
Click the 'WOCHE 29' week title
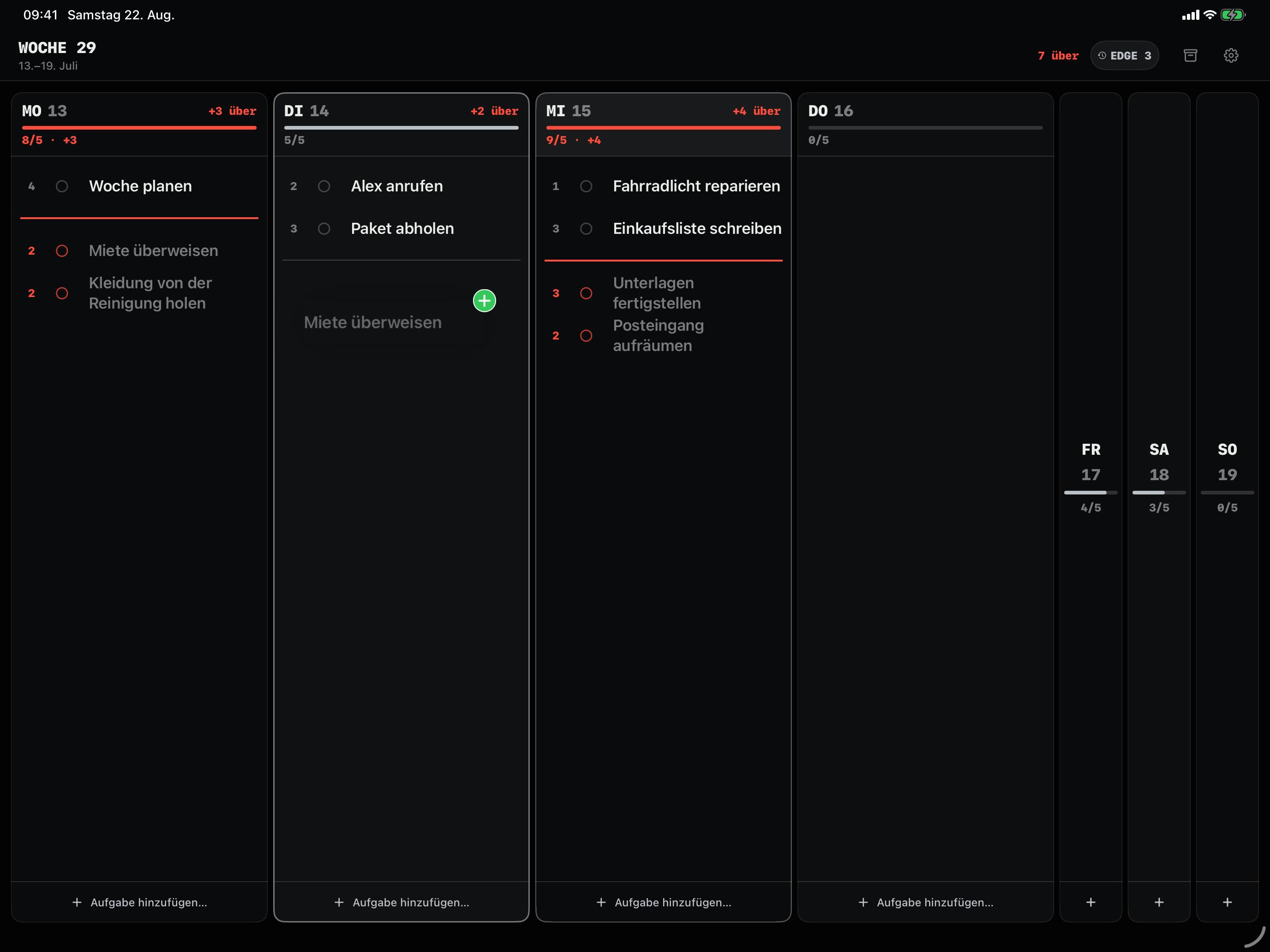(x=57, y=48)
